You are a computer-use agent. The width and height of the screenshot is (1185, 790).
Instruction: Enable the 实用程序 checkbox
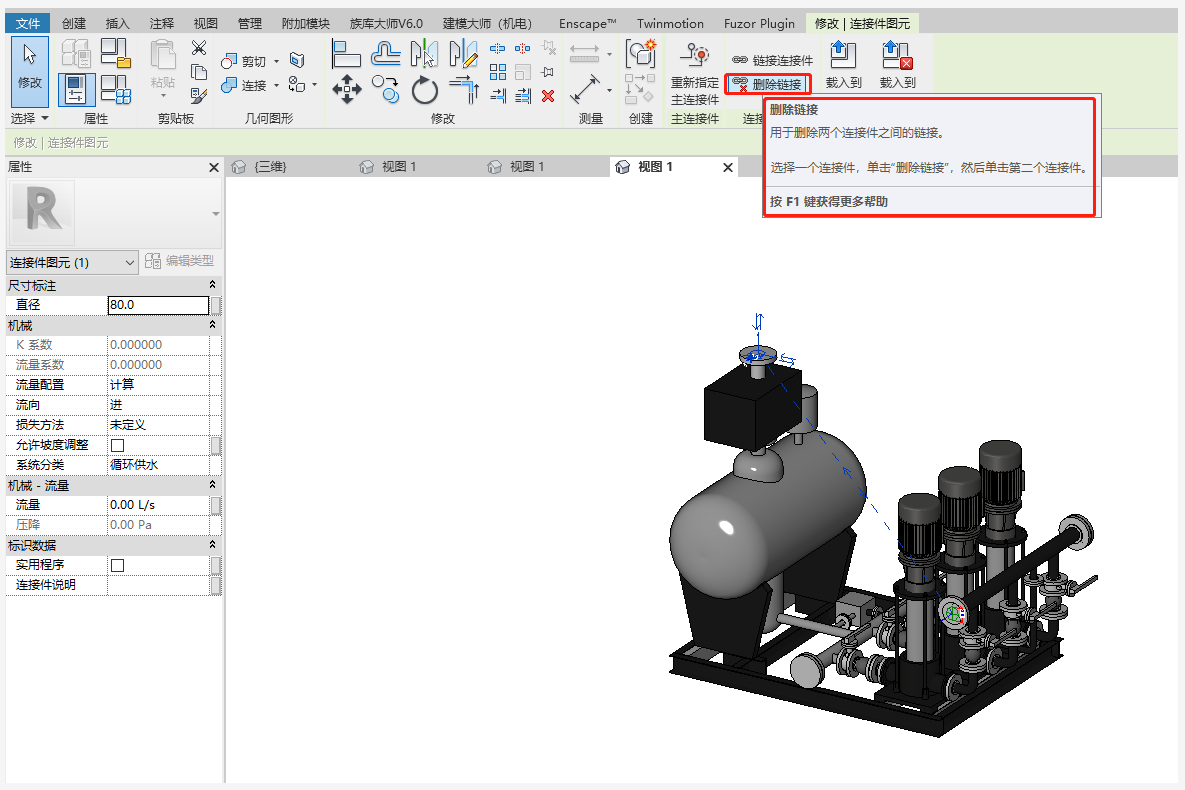coord(117,565)
